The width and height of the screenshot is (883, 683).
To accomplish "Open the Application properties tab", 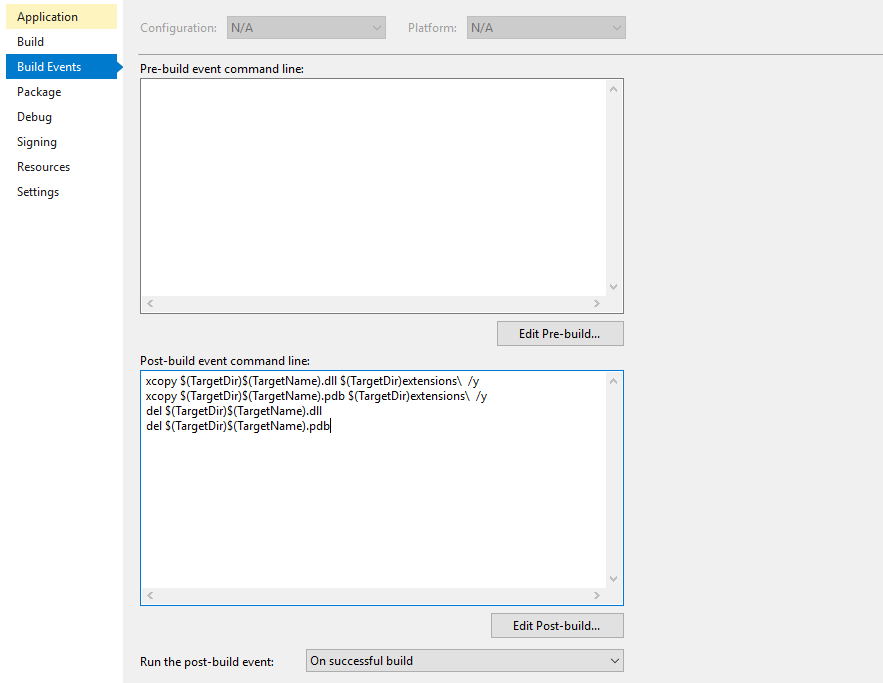I will pos(47,17).
